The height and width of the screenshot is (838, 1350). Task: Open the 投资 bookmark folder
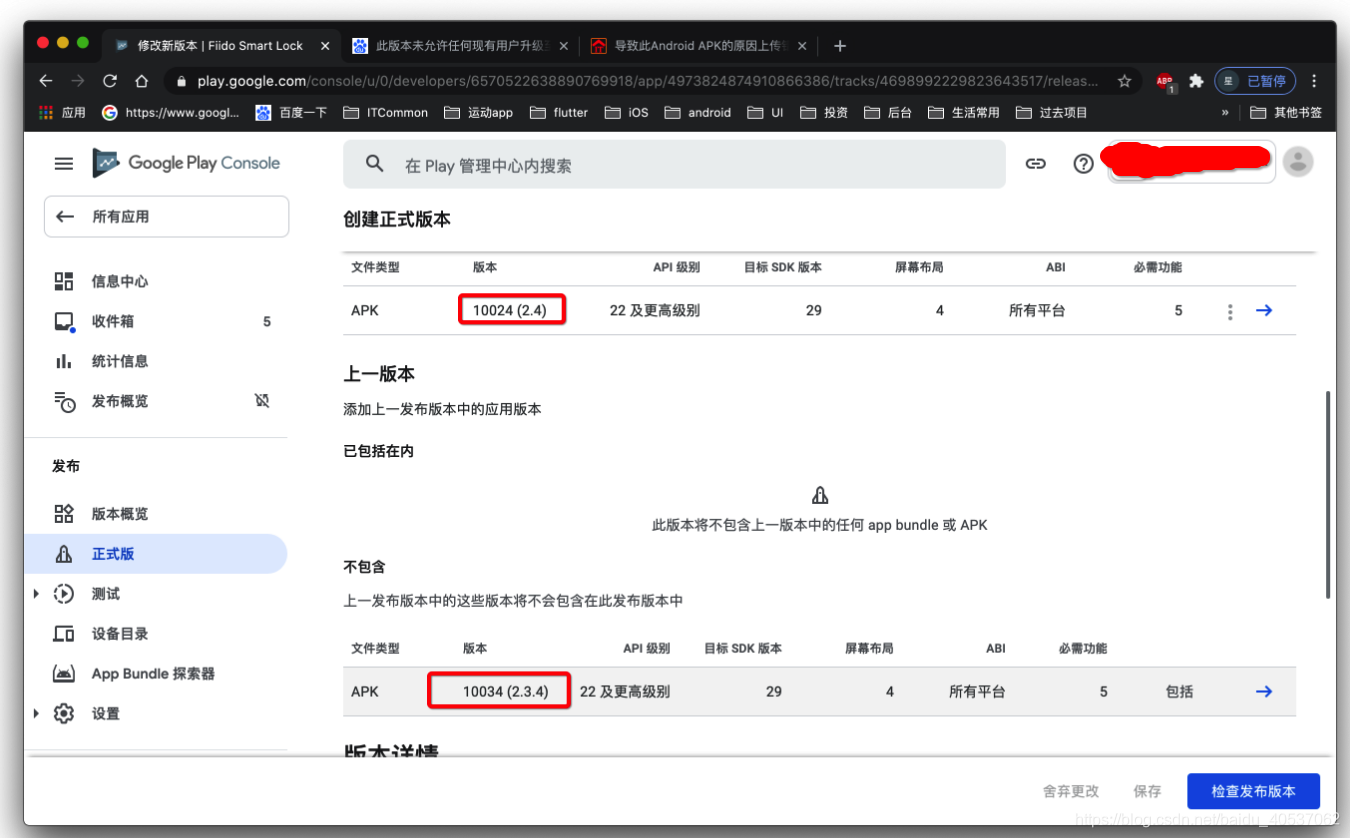[x=824, y=112]
